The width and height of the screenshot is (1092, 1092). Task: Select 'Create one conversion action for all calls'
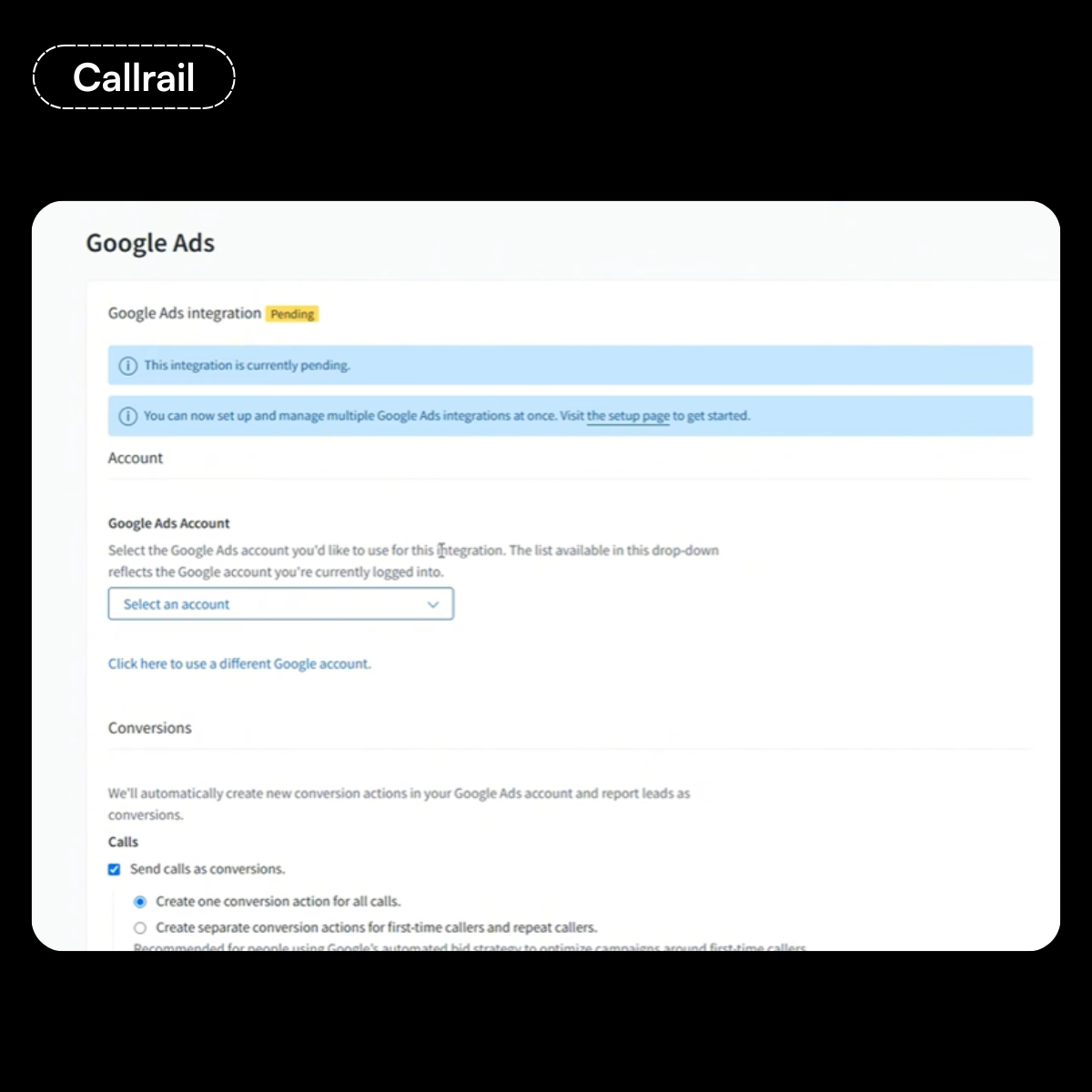pyautogui.click(x=140, y=902)
